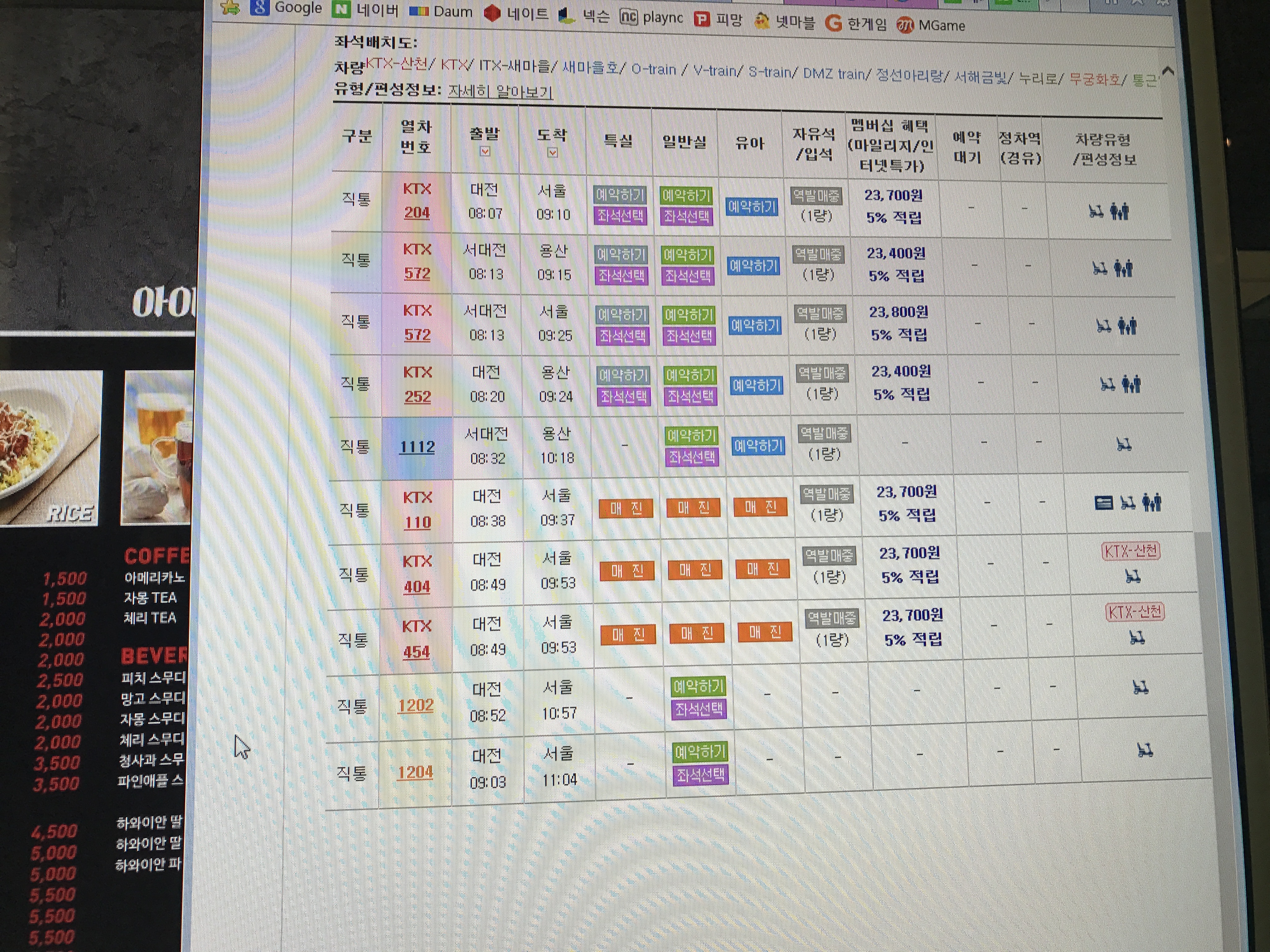The height and width of the screenshot is (952, 1270).
Task: Open train number 1204 details link
Action: 415,772
